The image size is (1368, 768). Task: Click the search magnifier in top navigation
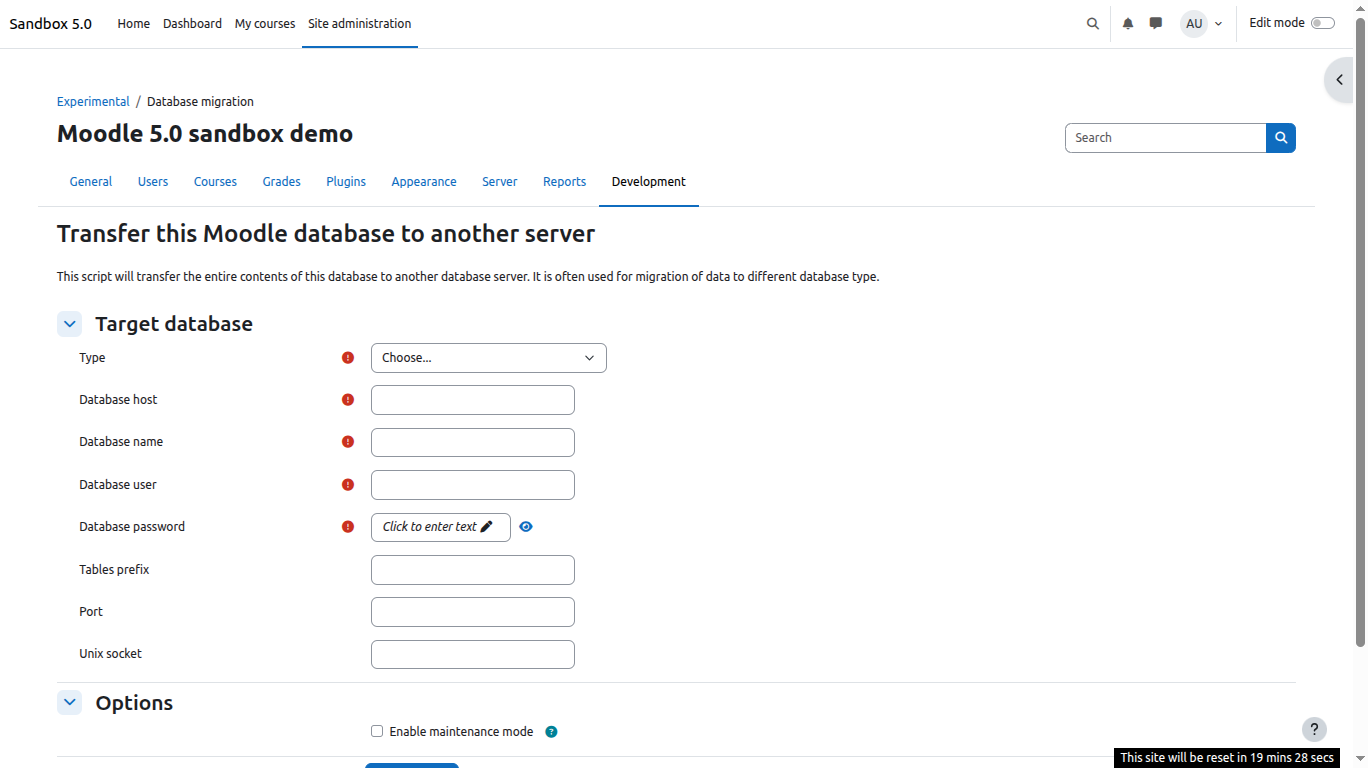click(x=1092, y=23)
